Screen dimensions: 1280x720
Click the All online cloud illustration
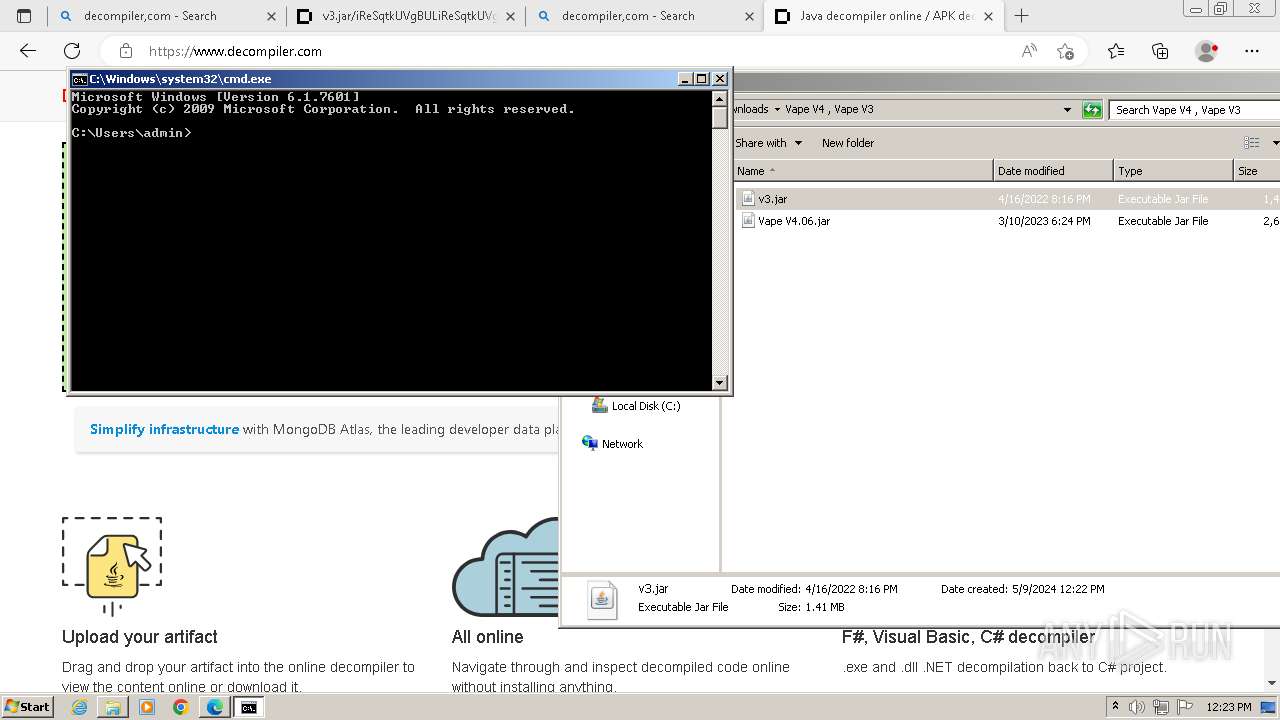point(505,568)
